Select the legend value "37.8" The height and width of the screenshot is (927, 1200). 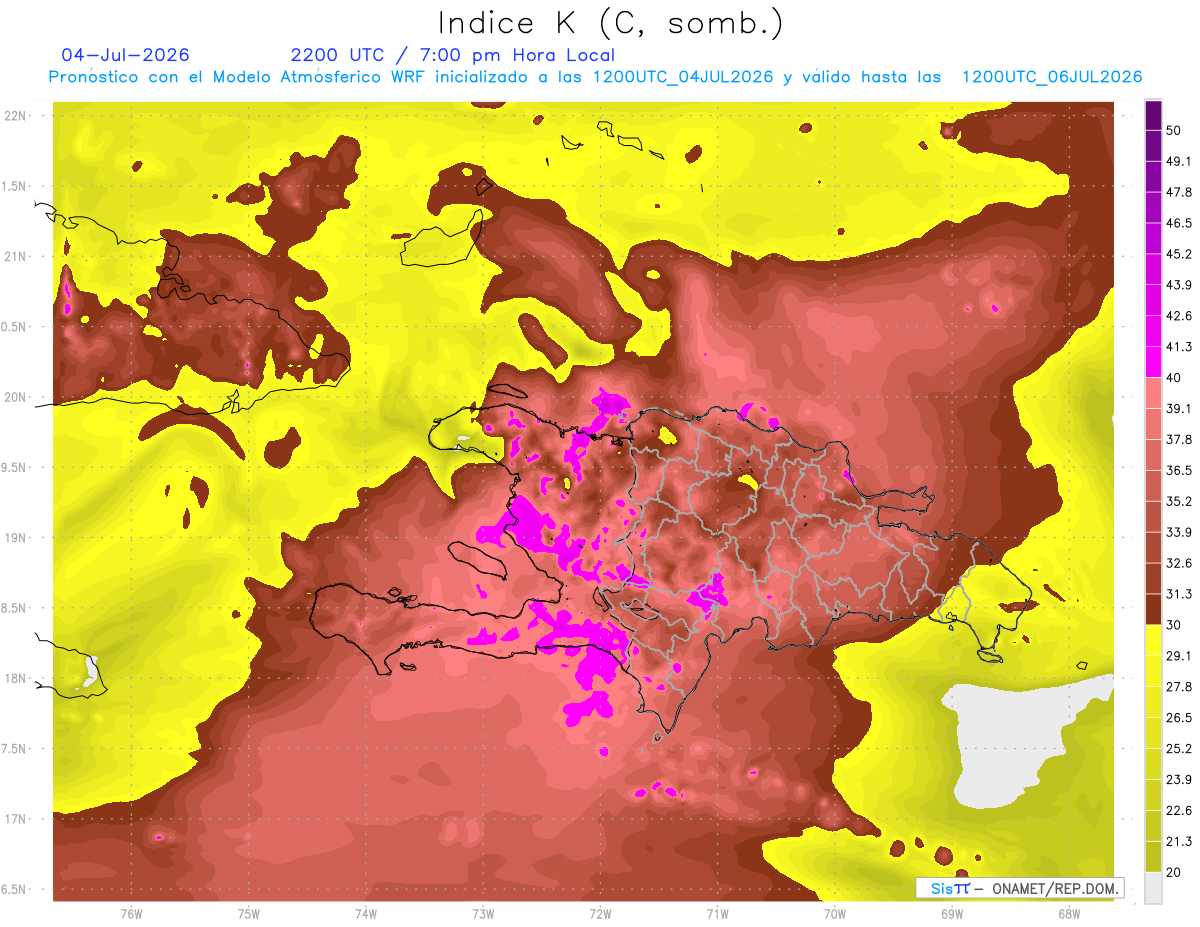(1178, 439)
